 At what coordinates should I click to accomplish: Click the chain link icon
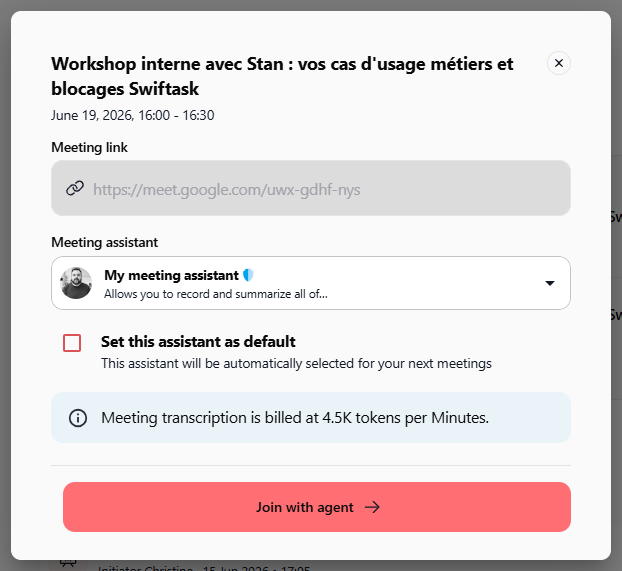75,188
